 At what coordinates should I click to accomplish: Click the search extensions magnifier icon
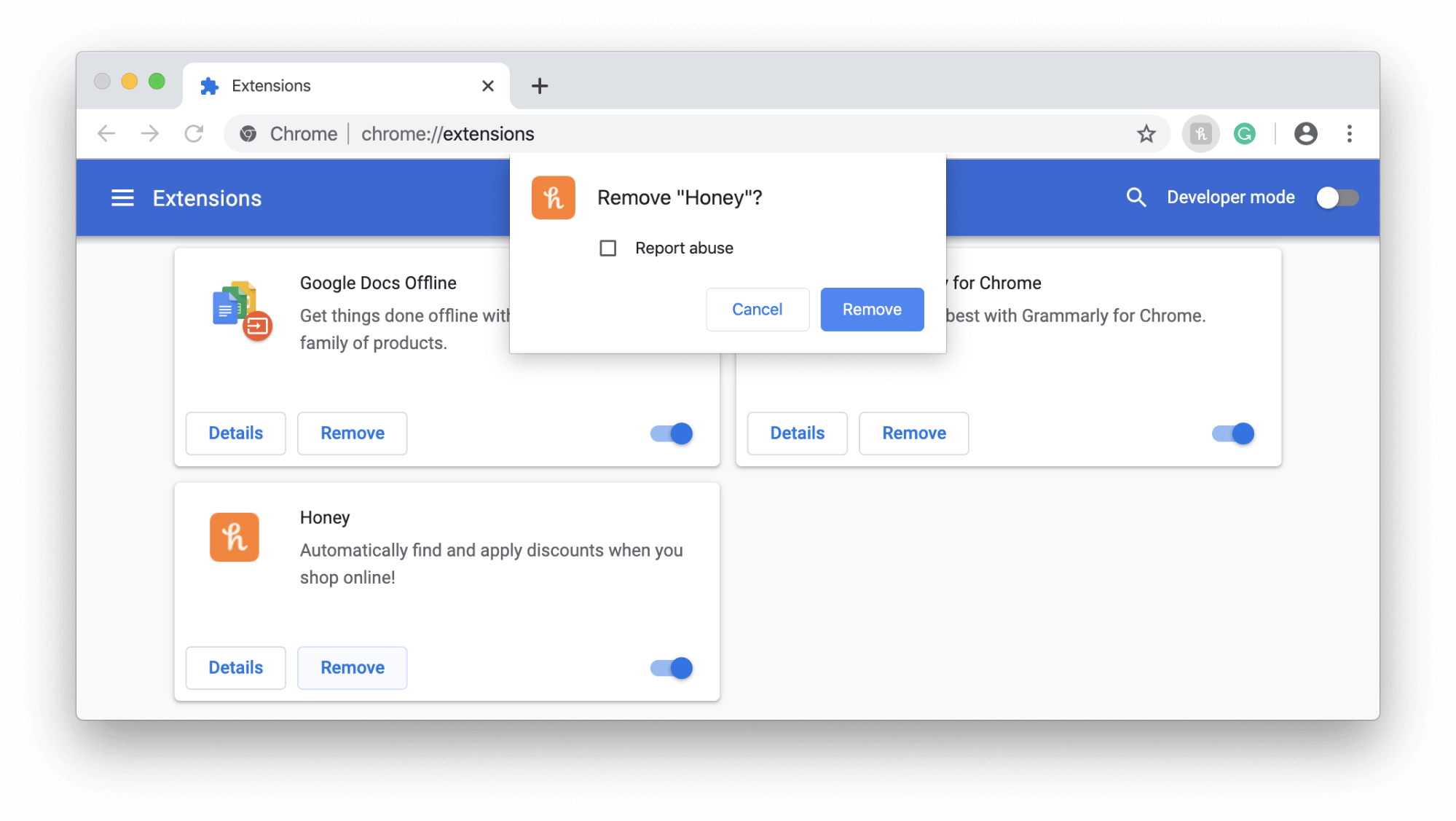coord(1136,197)
